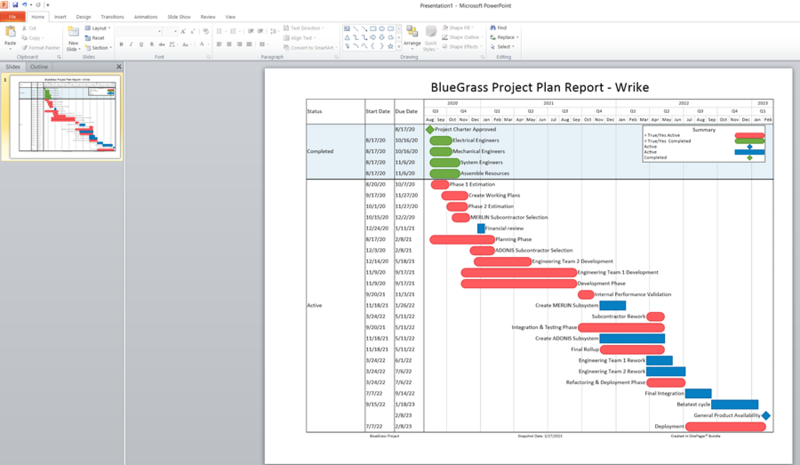
Task: Open the Layout dropdown
Action: coord(97,28)
